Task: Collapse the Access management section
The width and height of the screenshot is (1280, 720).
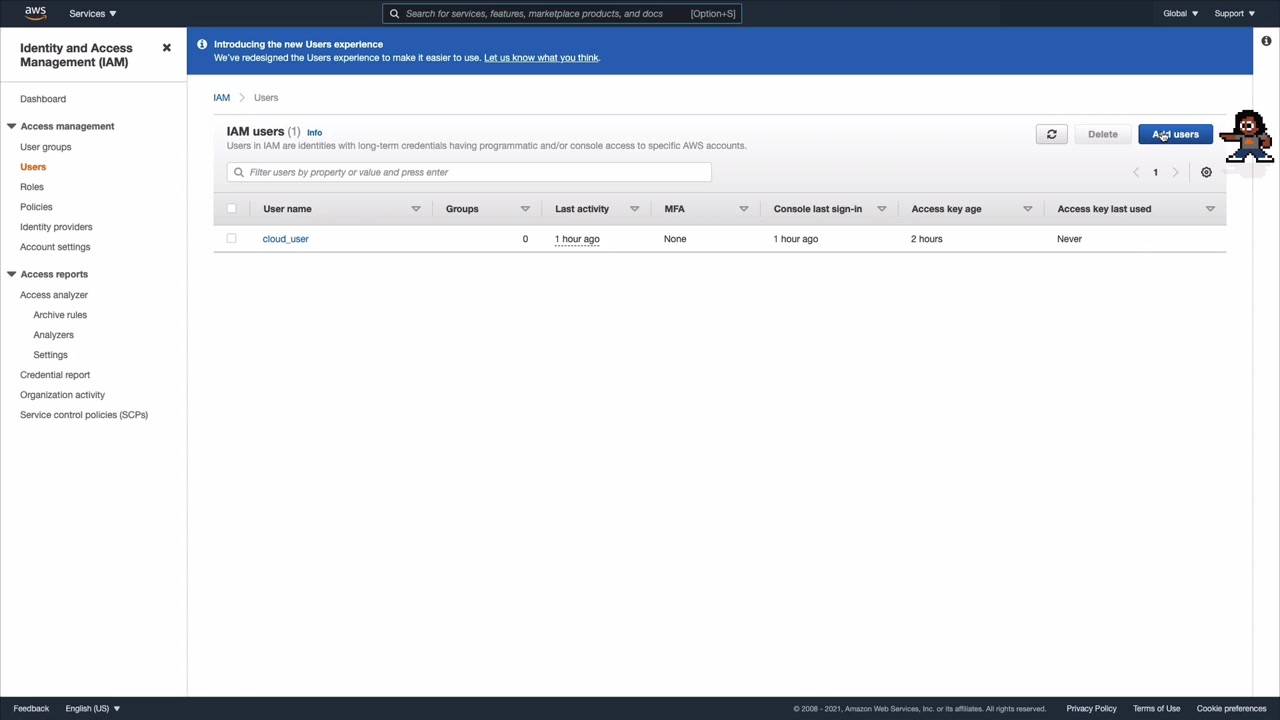Action: pyautogui.click(x=11, y=126)
